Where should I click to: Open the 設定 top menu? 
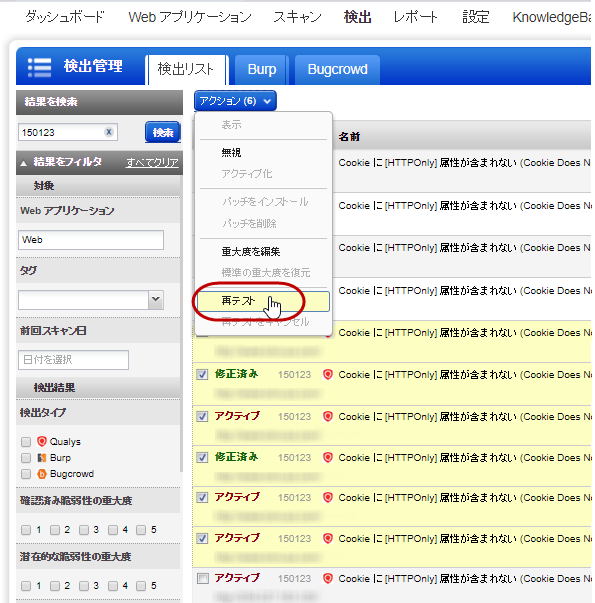476,17
